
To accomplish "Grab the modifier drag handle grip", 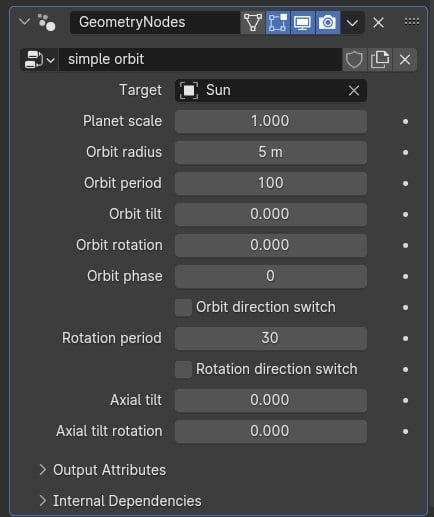I will (412, 22).
